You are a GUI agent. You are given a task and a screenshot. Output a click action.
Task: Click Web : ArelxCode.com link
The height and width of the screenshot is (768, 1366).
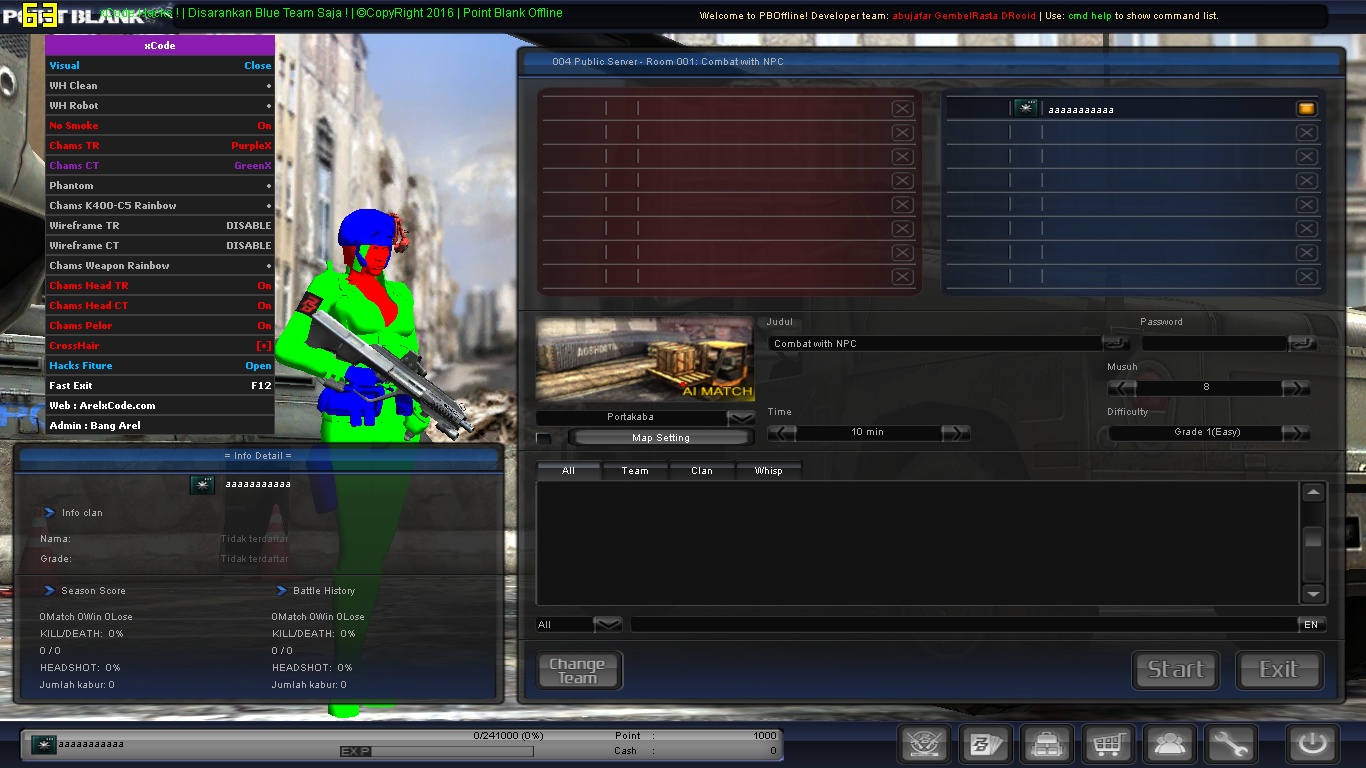[160, 405]
